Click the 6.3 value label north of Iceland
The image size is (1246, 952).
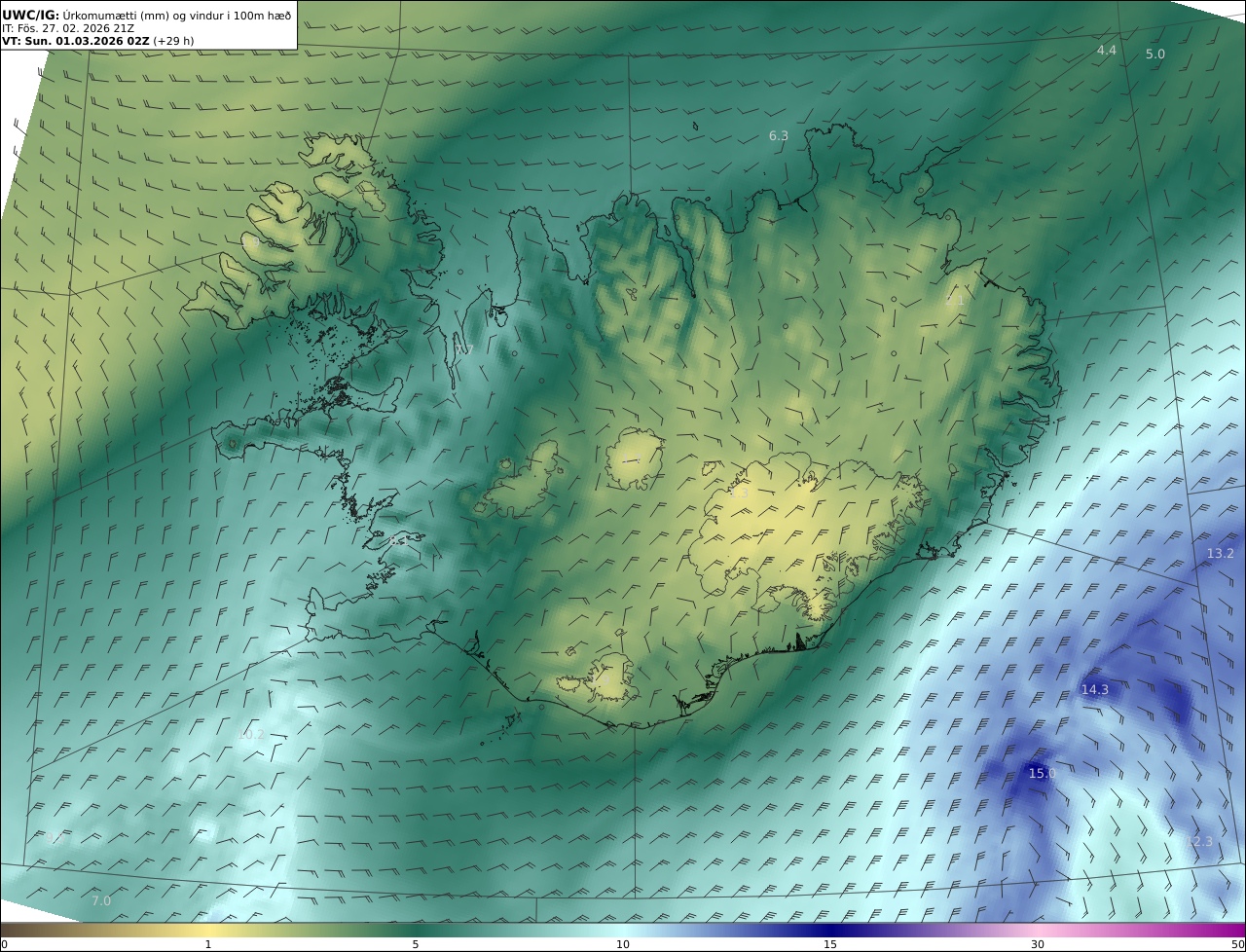[779, 136]
